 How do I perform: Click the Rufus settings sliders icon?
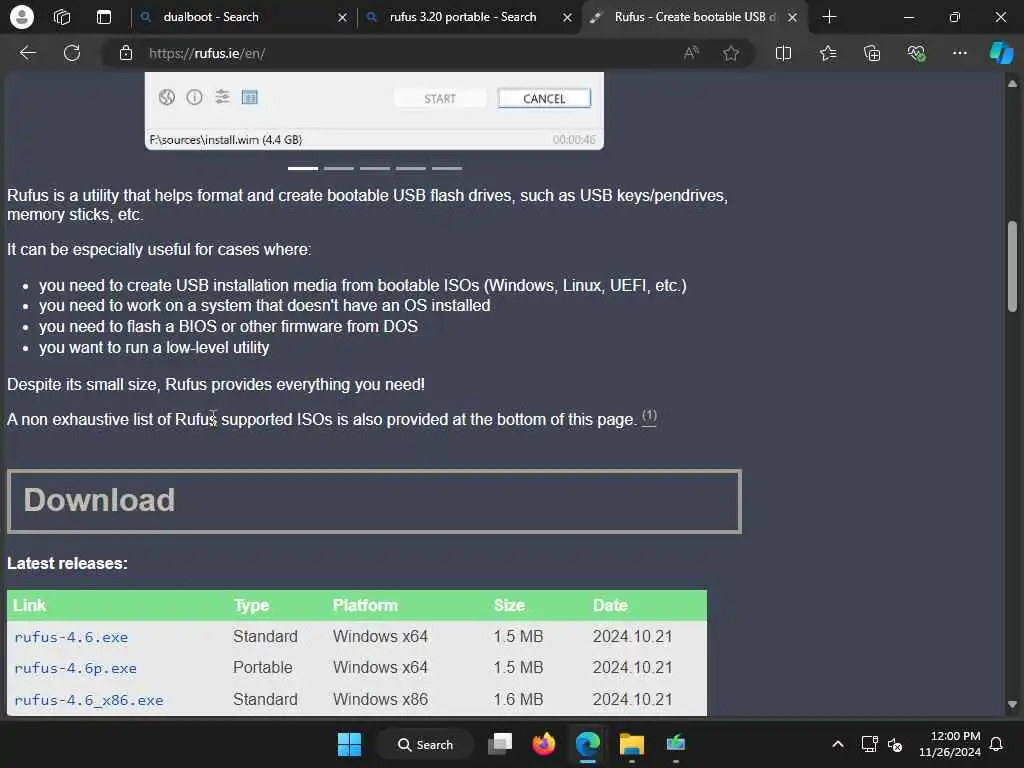[222, 97]
